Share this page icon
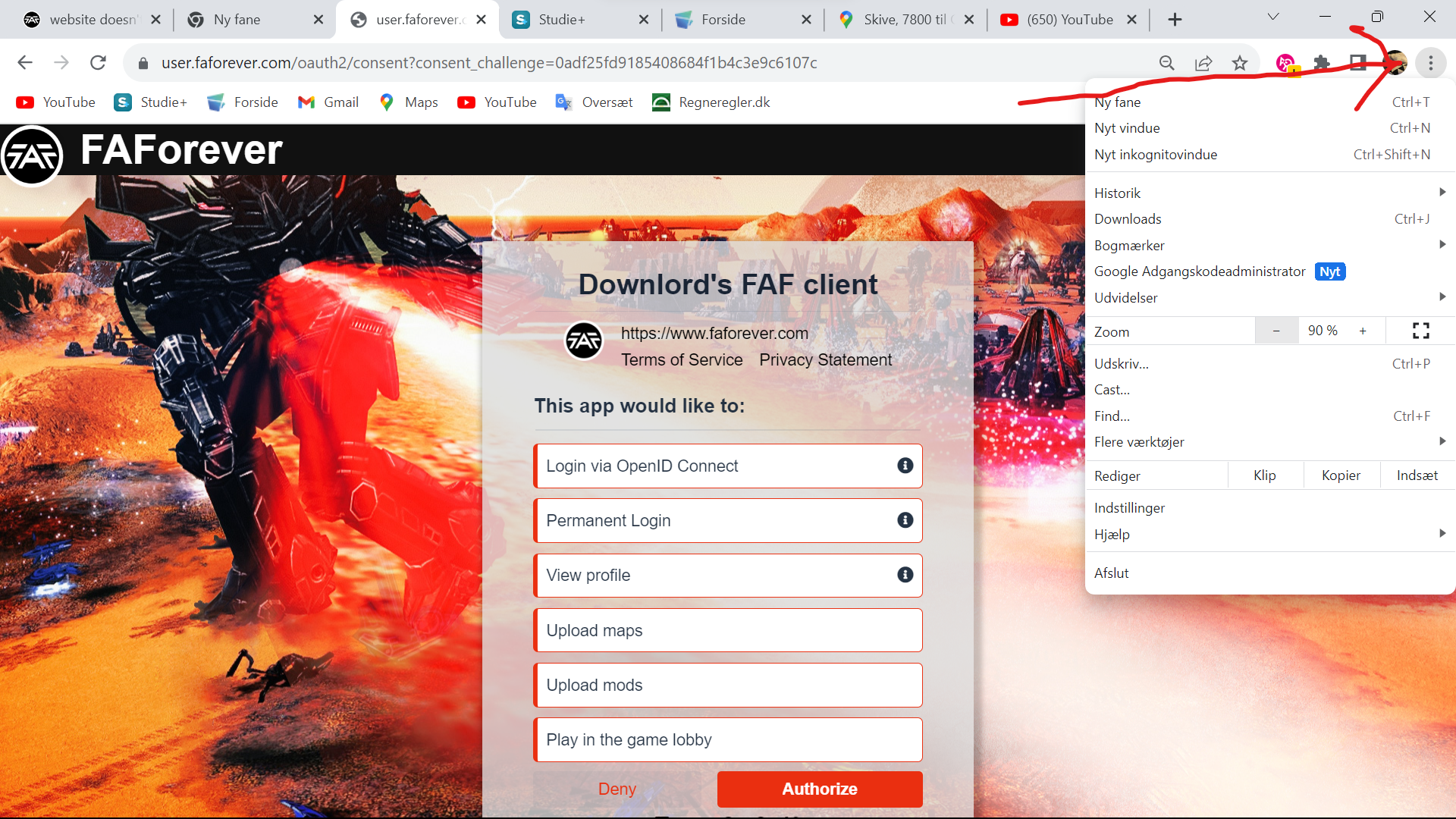The width and height of the screenshot is (1456, 819). pos(1203,63)
